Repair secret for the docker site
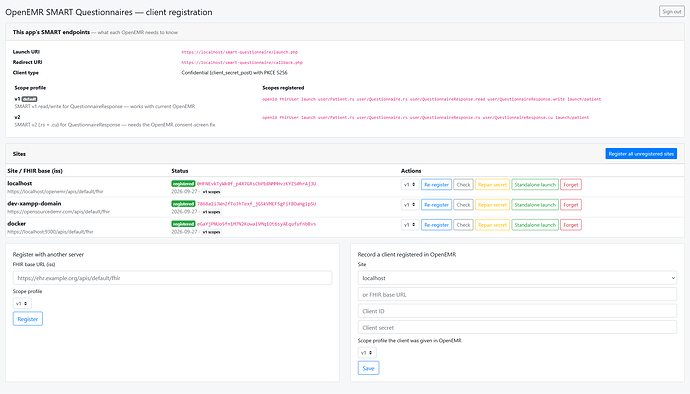This screenshot has height=394, width=690. 492,225
